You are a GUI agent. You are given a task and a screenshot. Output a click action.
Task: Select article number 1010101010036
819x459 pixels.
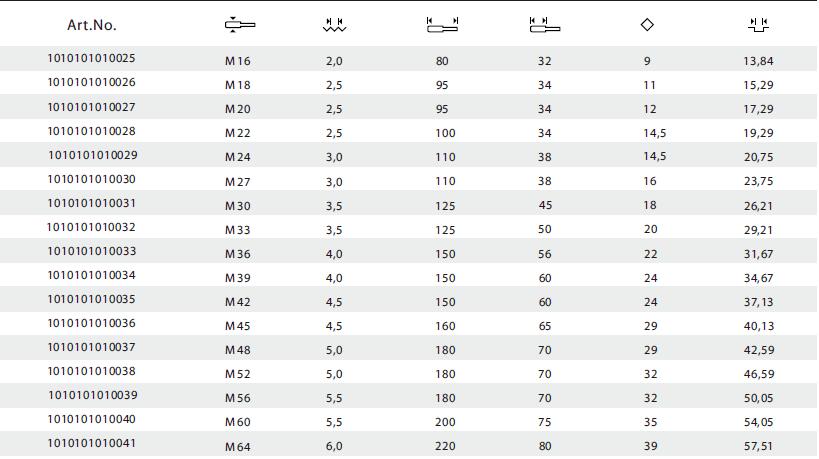[91, 323]
